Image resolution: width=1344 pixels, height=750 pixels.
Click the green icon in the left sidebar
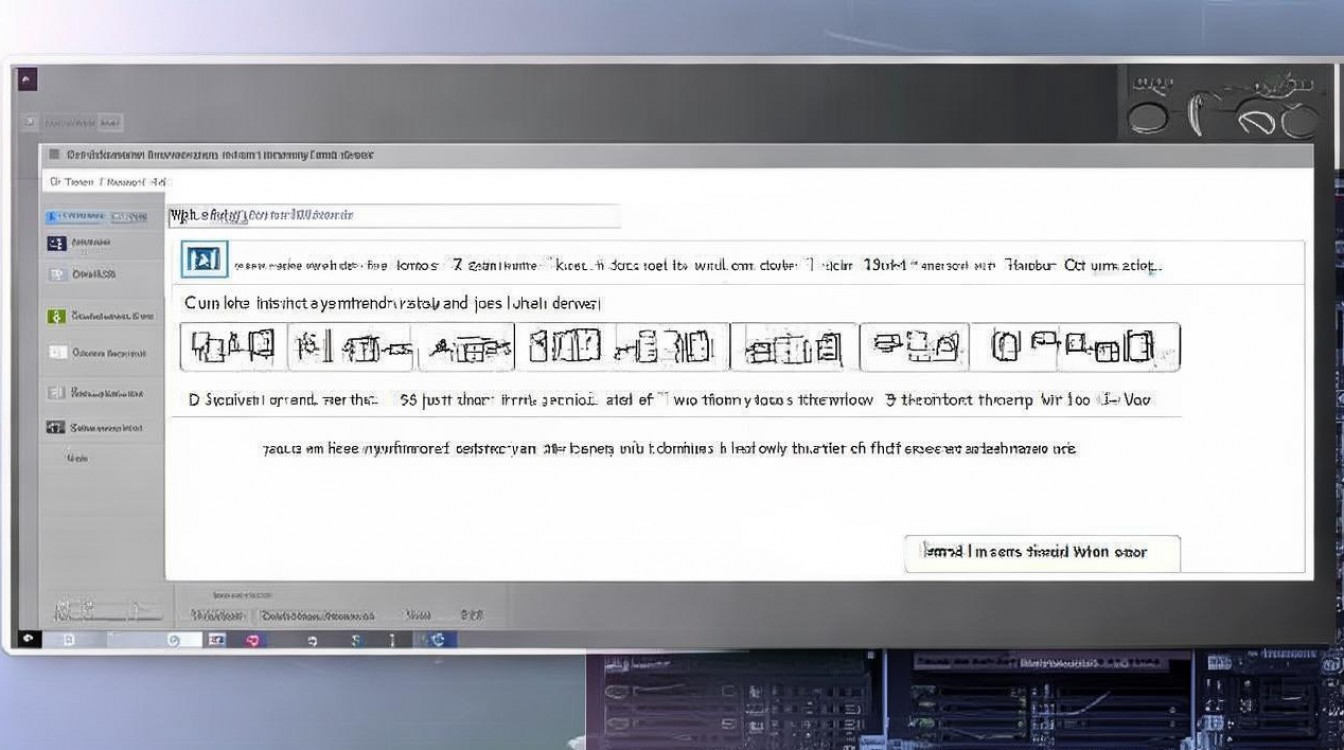click(x=56, y=316)
